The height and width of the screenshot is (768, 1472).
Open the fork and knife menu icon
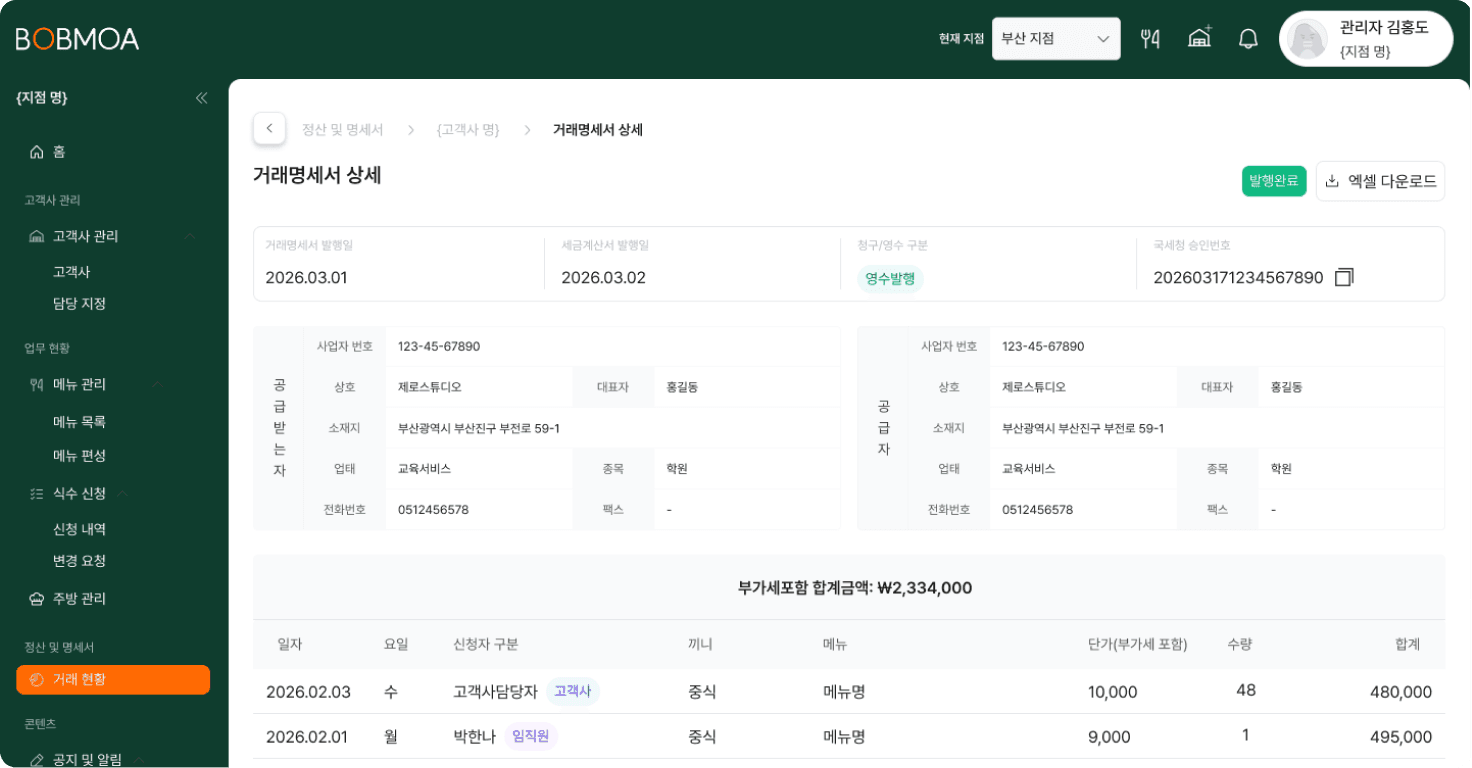(1150, 39)
